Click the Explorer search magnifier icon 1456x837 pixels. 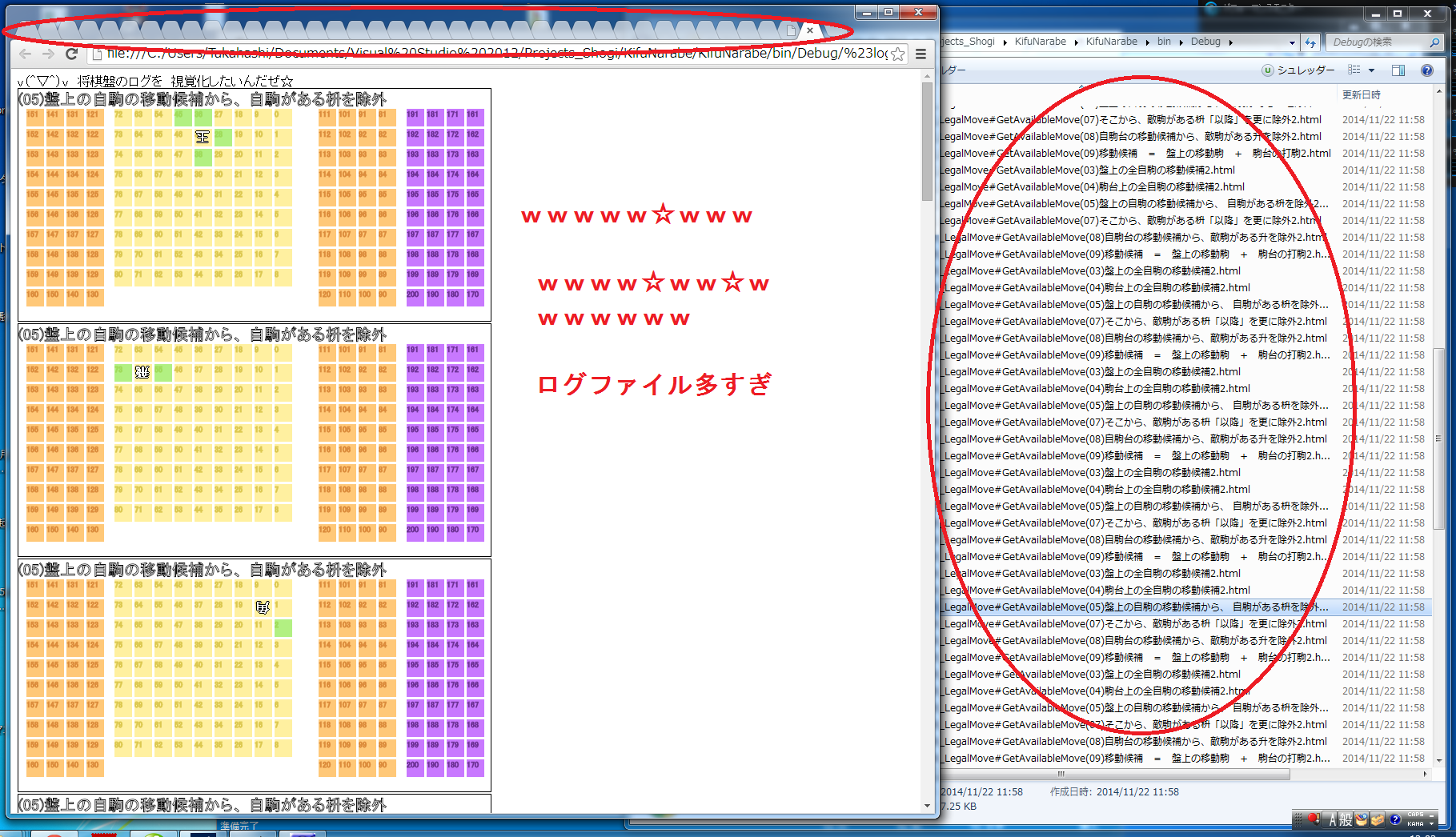point(1434,42)
